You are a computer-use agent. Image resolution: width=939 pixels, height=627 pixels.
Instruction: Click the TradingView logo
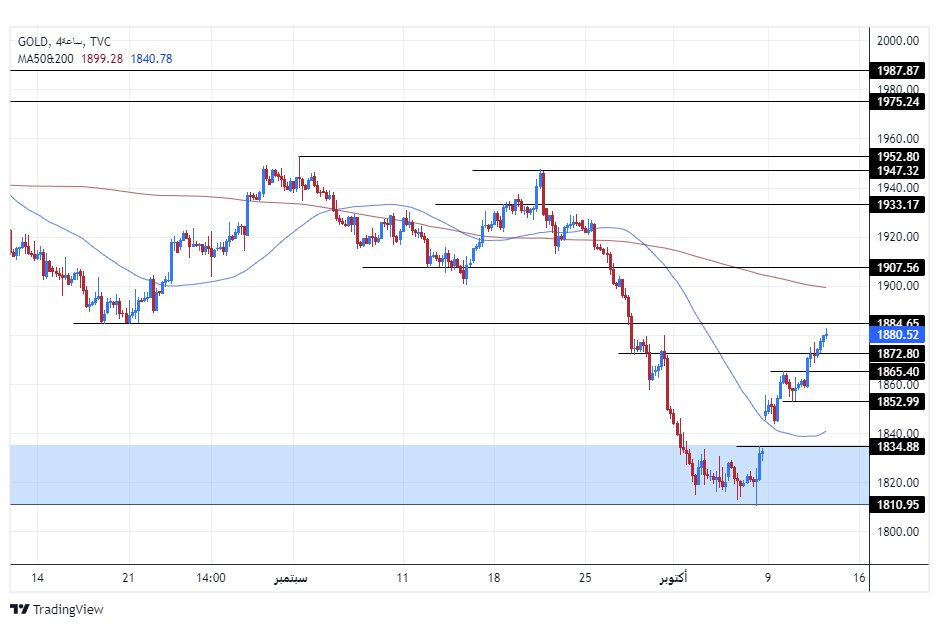pyautogui.click(x=56, y=609)
